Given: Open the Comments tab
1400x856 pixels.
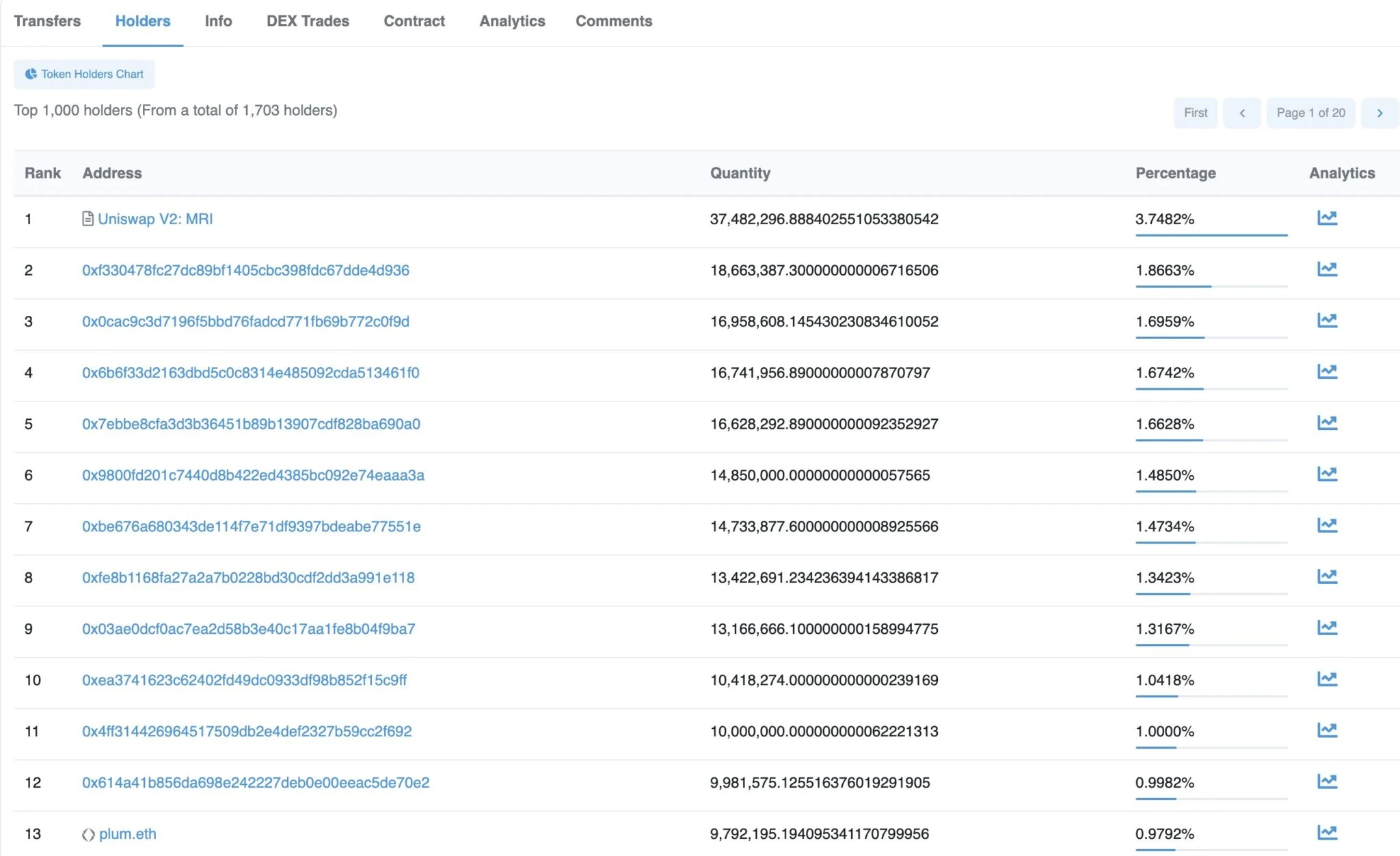Looking at the screenshot, I should [x=614, y=21].
